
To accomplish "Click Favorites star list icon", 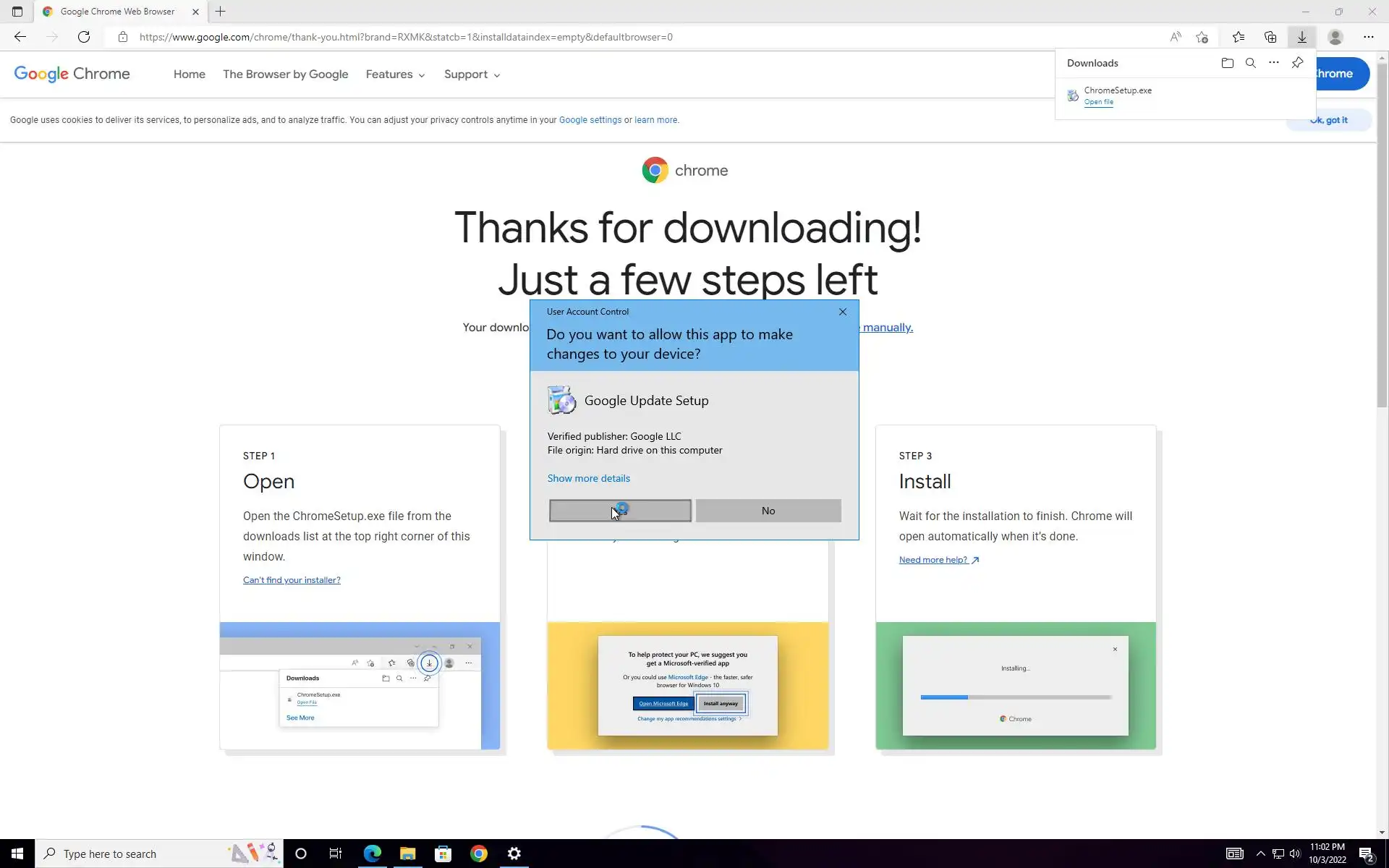I will pyautogui.click(x=1238, y=37).
